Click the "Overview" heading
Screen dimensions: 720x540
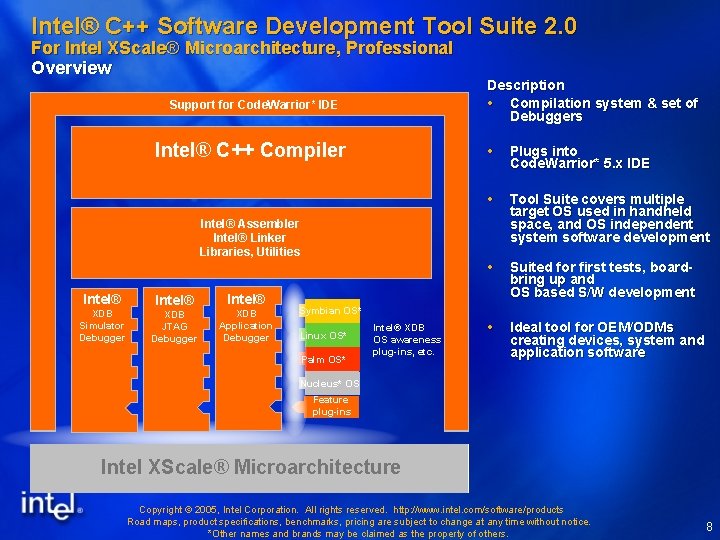pyautogui.click(x=71, y=68)
